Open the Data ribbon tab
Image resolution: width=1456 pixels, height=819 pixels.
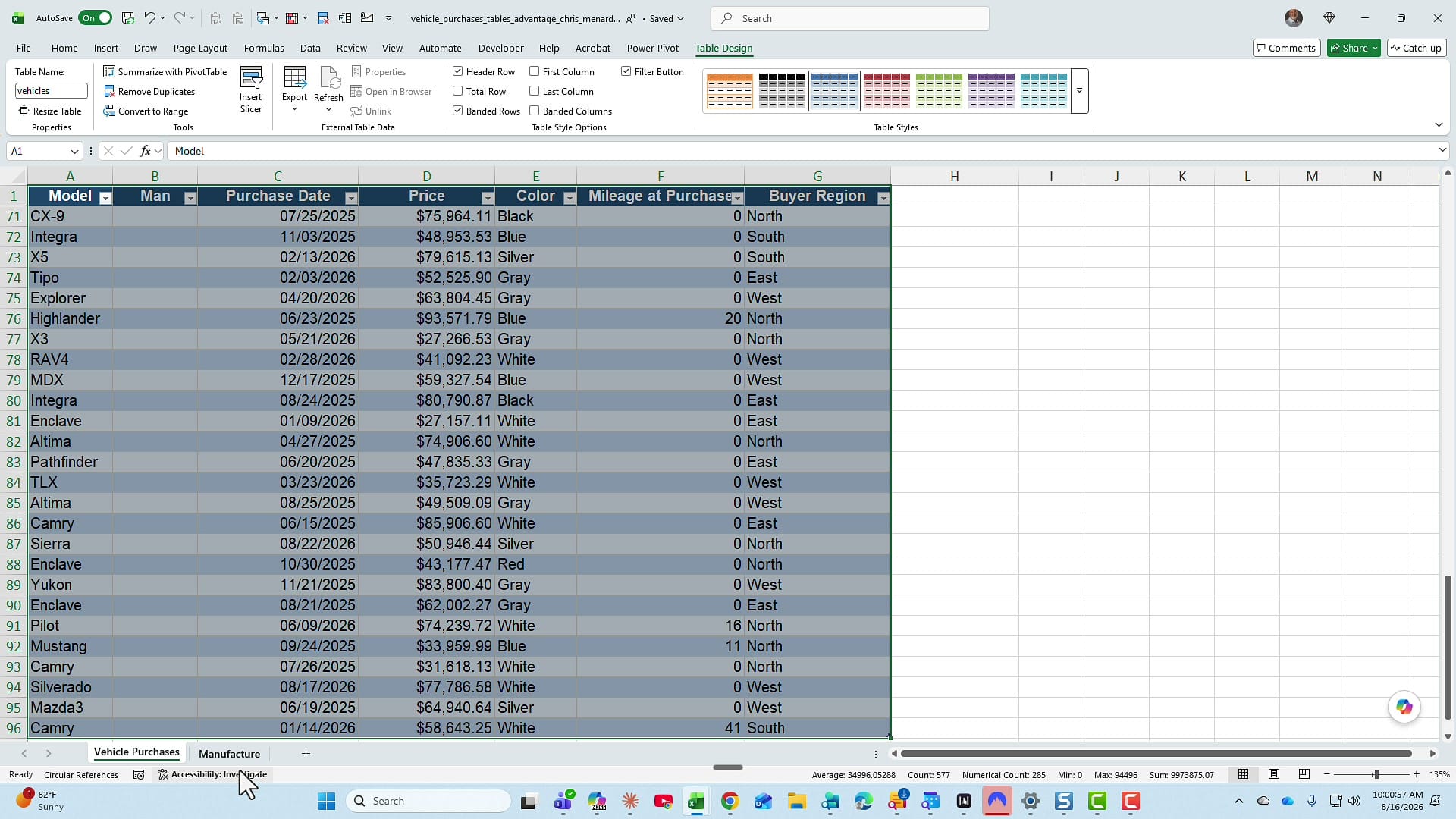[x=310, y=48]
